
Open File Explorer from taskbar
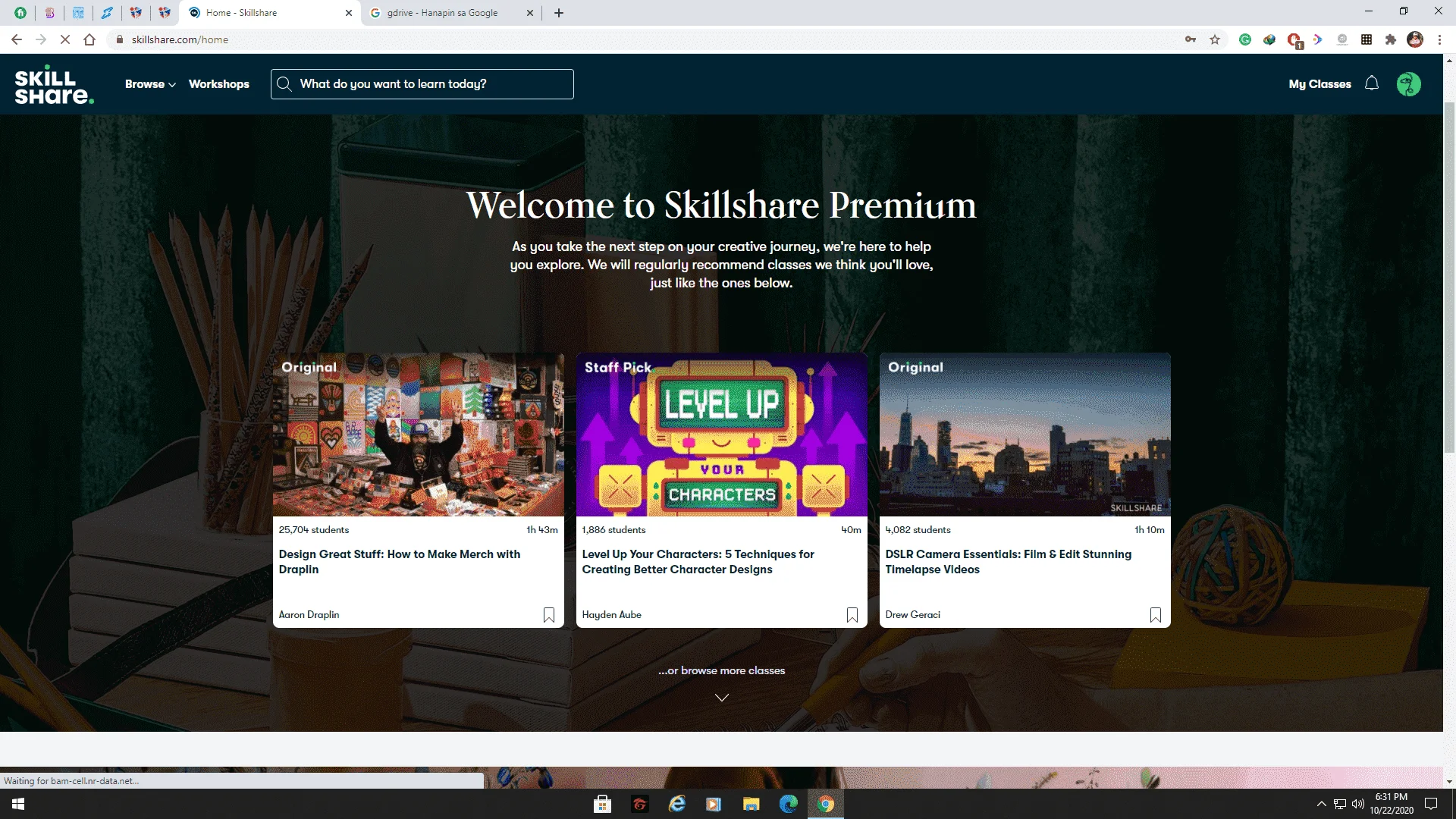click(x=752, y=804)
